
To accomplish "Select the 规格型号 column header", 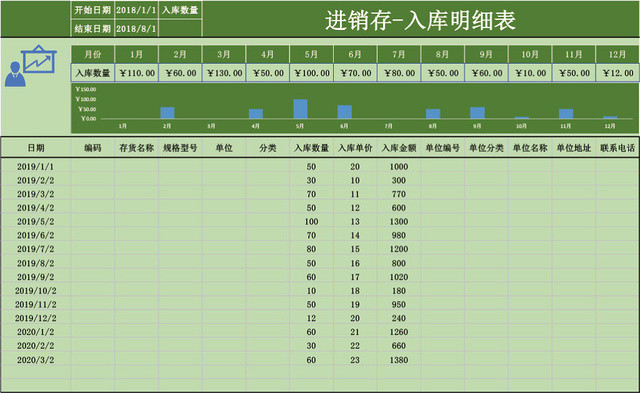I will (x=180, y=148).
